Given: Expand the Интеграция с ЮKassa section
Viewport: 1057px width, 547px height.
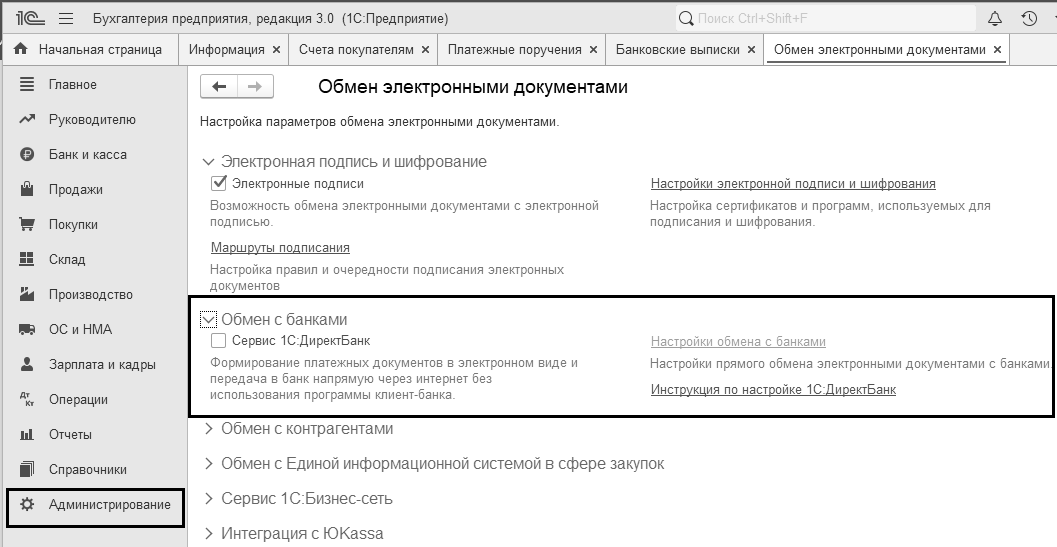Looking at the screenshot, I should (209, 533).
